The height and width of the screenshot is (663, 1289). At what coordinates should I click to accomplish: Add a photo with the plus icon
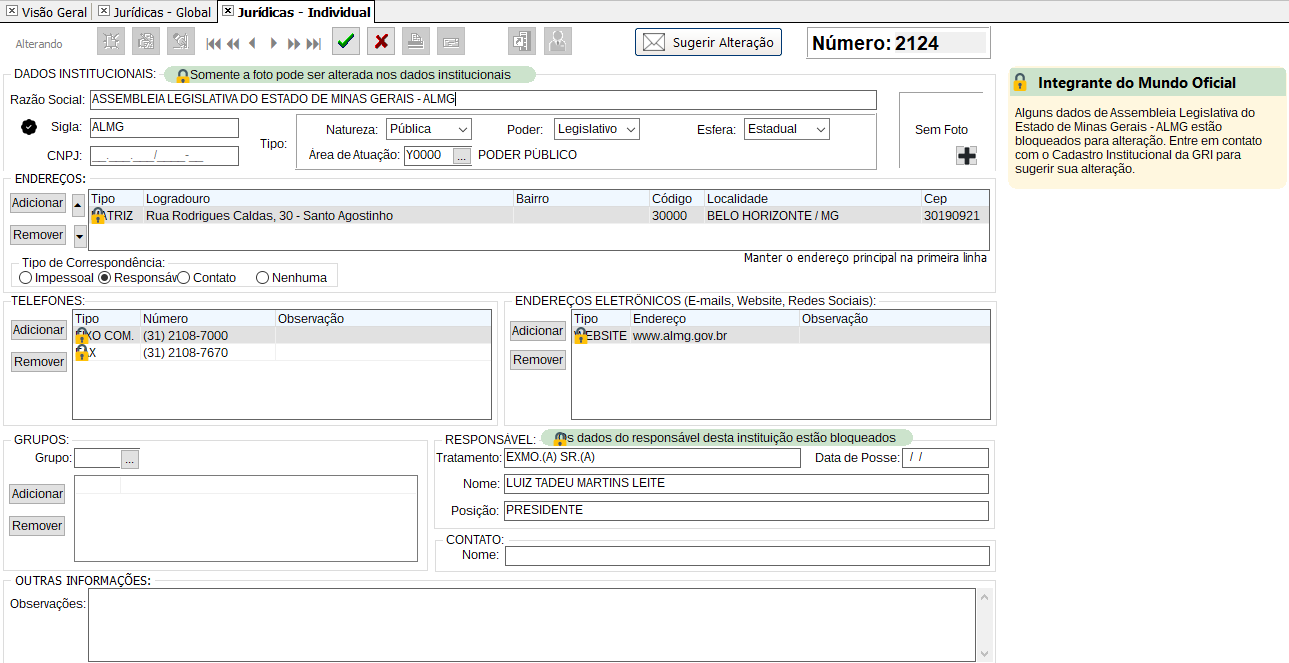coord(966,155)
